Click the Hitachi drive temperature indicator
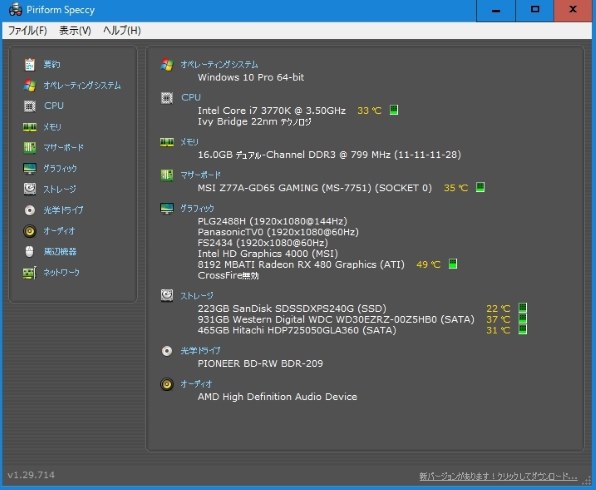 [x=523, y=330]
